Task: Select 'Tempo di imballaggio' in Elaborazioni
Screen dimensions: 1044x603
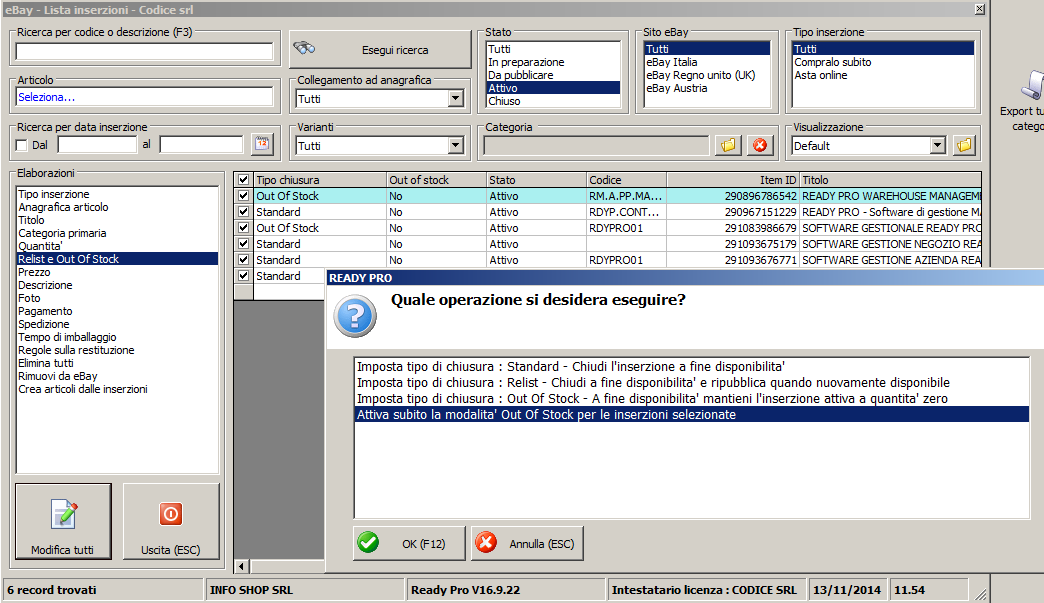Action: [x=67, y=337]
